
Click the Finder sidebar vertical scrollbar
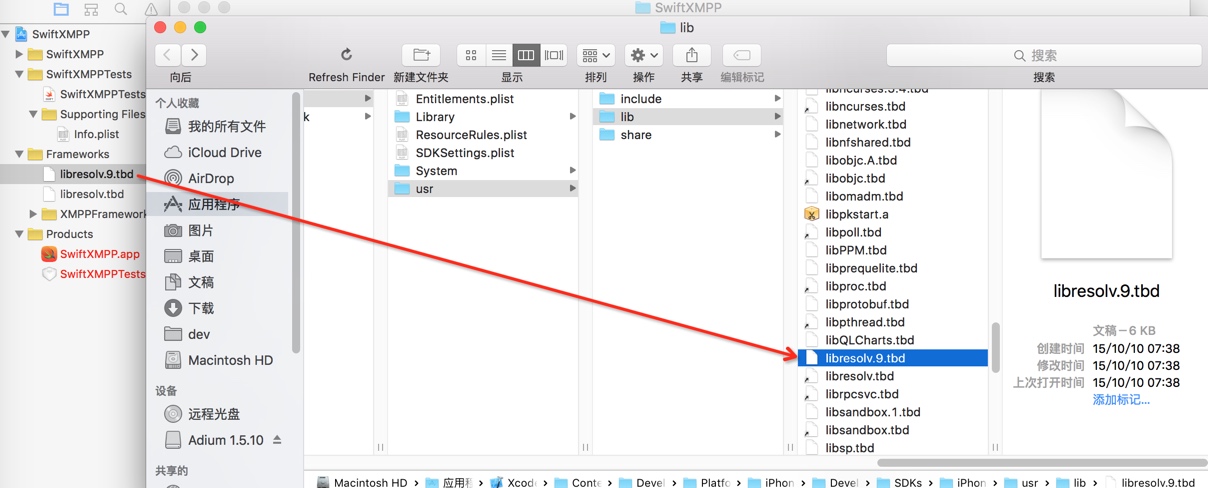[x=296, y=223]
